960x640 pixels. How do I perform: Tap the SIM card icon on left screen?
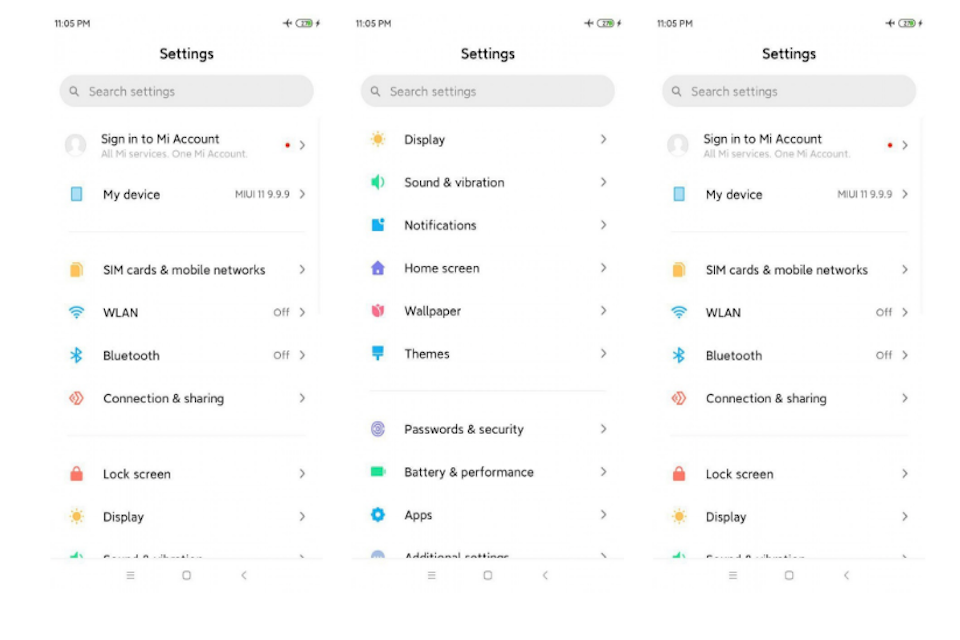coord(77,269)
